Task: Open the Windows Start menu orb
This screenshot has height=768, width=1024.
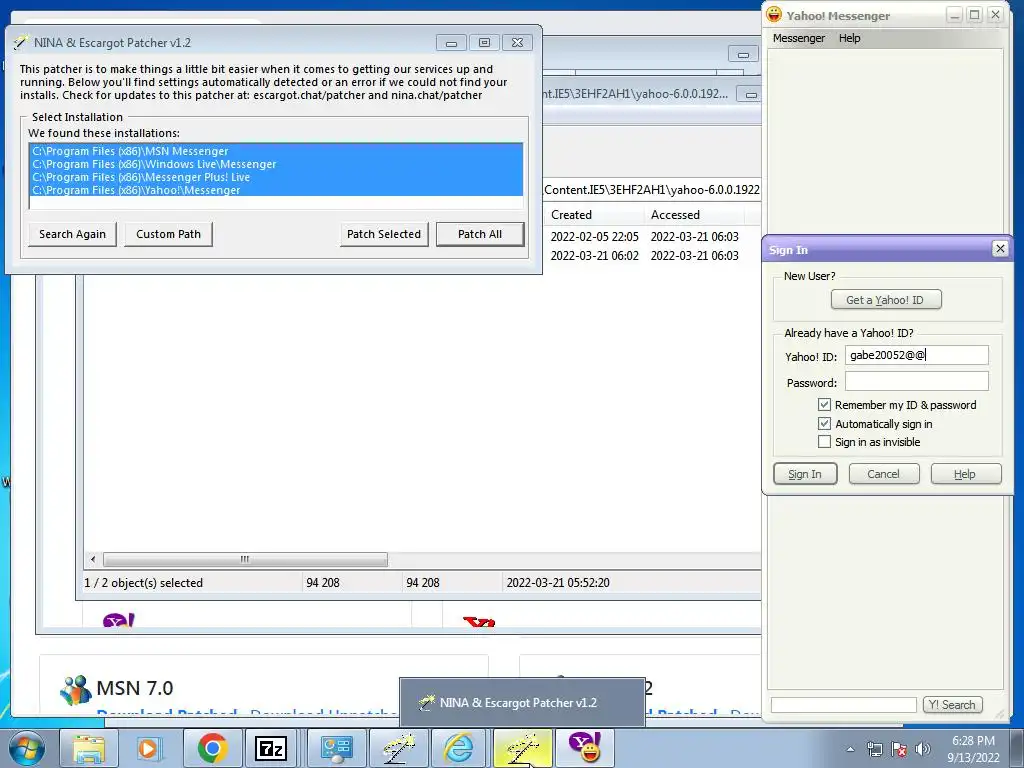Action: (x=27, y=748)
